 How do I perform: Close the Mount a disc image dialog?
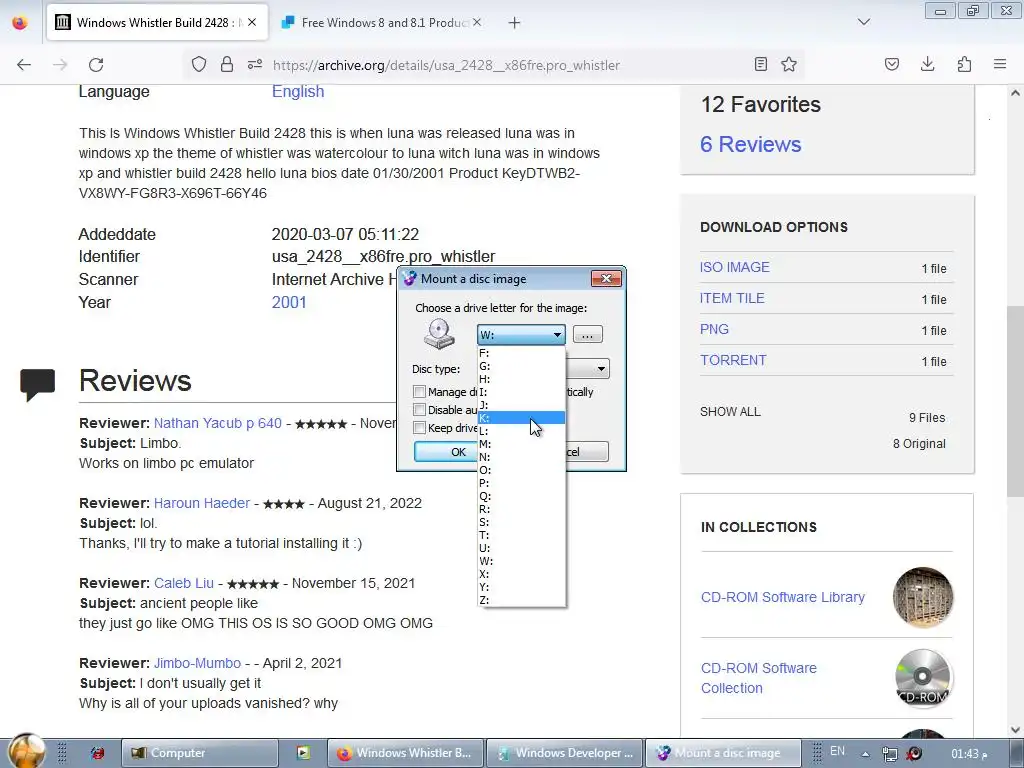pyautogui.click(x=606, y=279)
